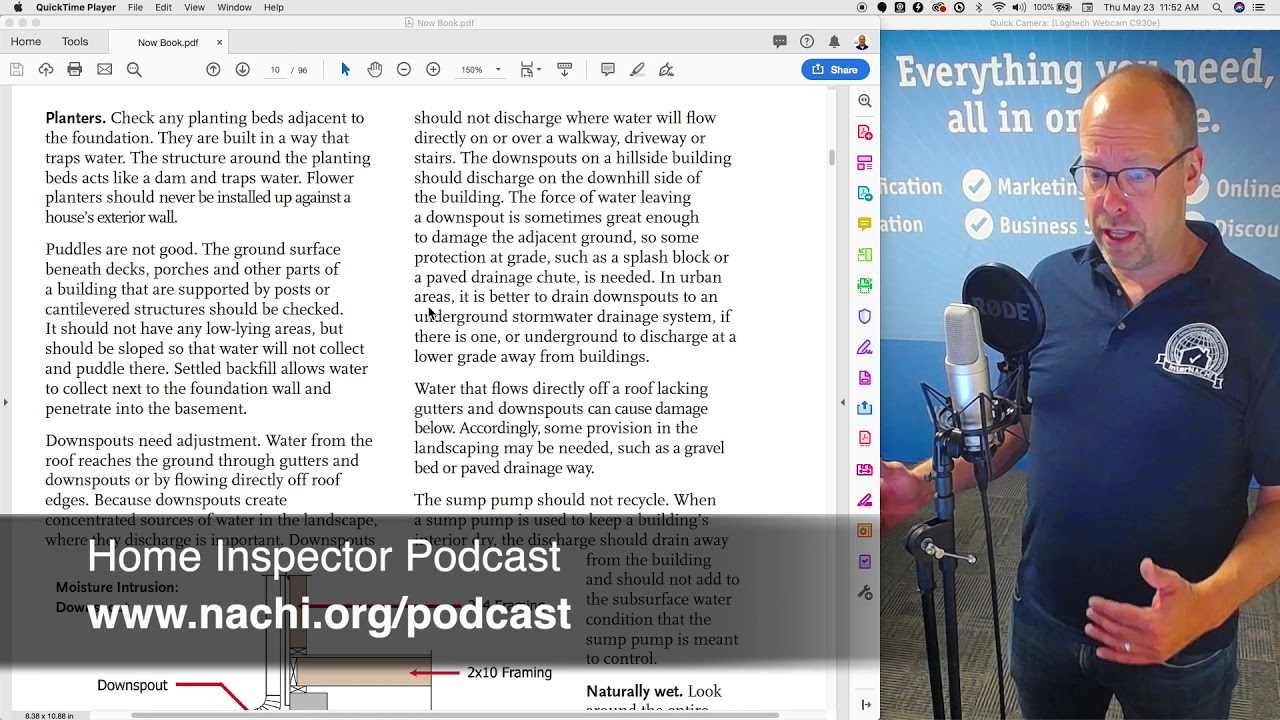The height and width of the screenshot is (720, 1280).
Task: Zoom in with the plus icon
Action: [433, 69]
